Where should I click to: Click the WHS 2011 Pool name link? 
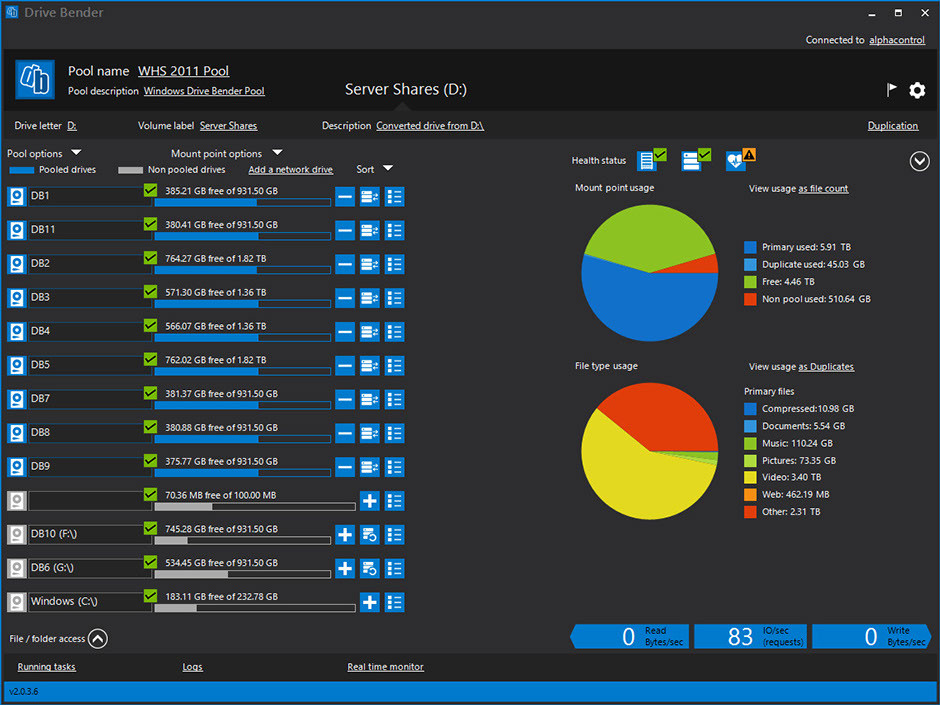[x=183, y=71]
